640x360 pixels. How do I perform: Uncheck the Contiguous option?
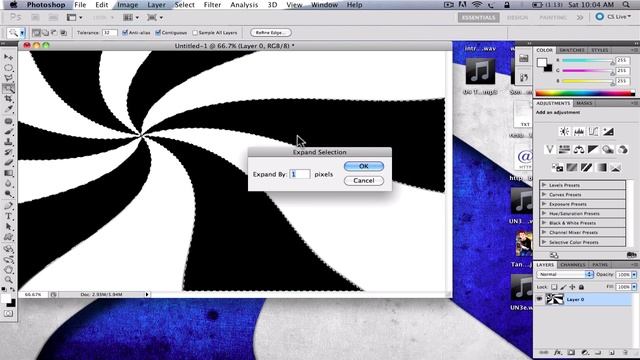click(x=158, y=33)
